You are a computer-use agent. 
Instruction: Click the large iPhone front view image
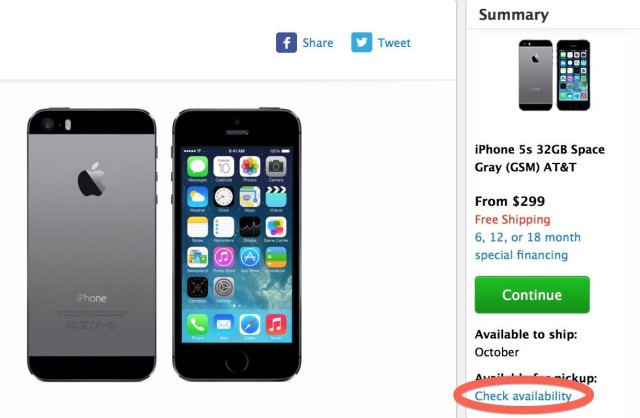tap(237, 245)
